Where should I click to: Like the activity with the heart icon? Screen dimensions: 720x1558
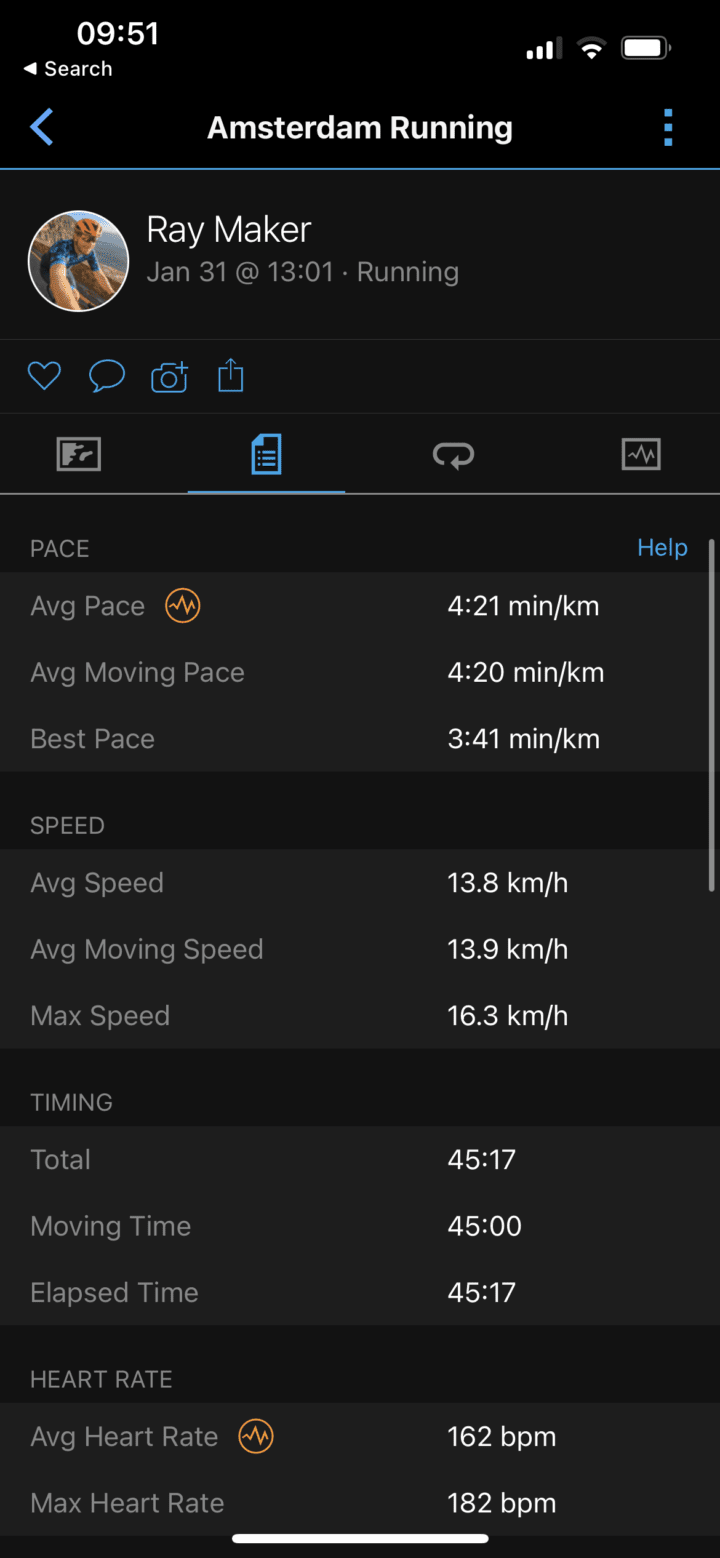coord(44,376)
